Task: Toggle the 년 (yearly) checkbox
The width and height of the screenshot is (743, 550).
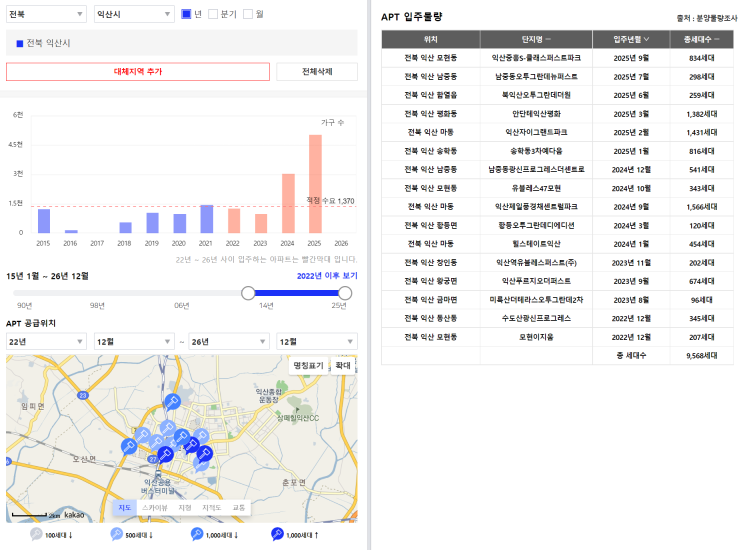Action: [186, 14]
